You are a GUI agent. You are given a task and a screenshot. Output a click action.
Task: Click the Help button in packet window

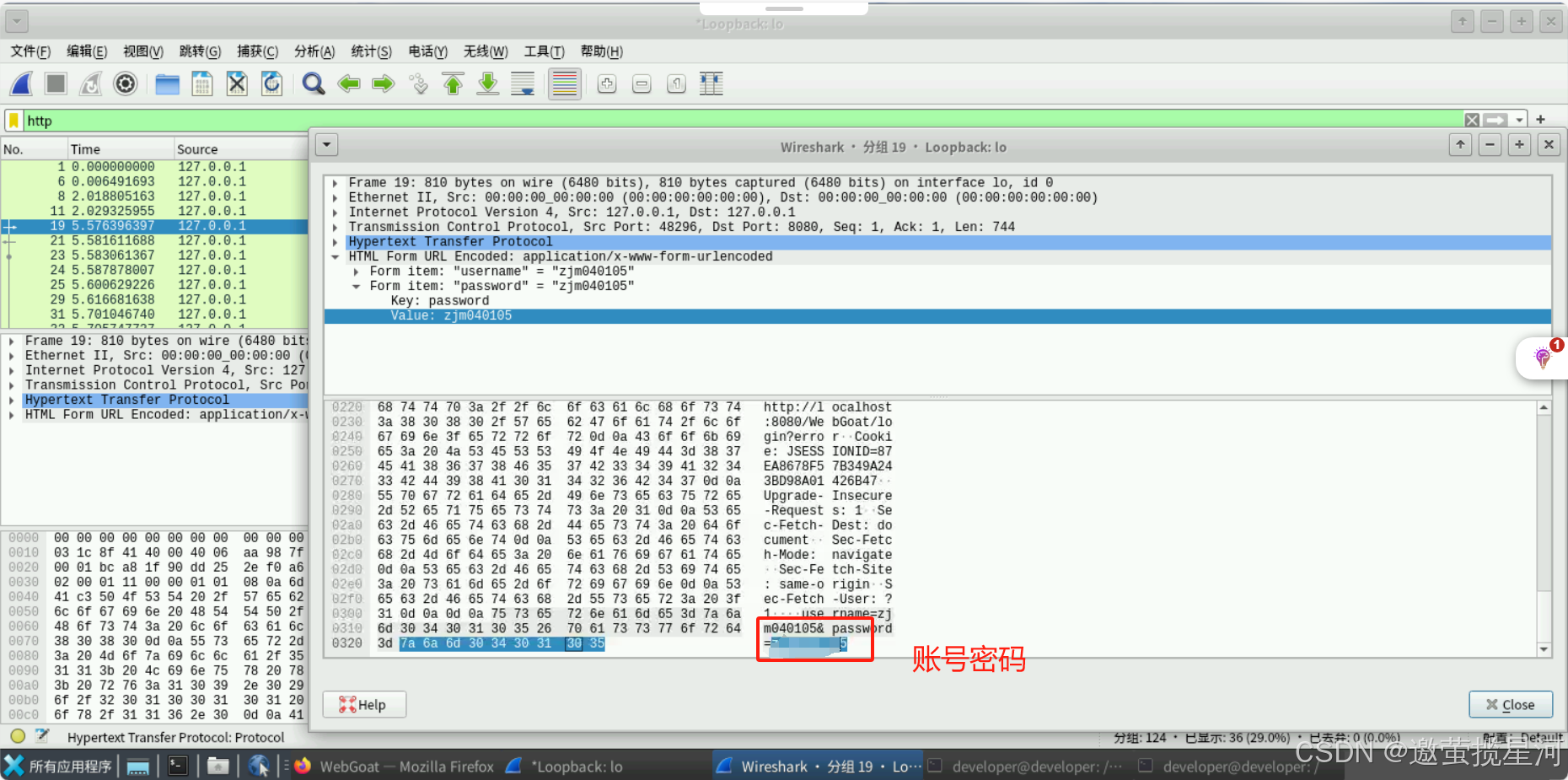click(x=364, y=704)
